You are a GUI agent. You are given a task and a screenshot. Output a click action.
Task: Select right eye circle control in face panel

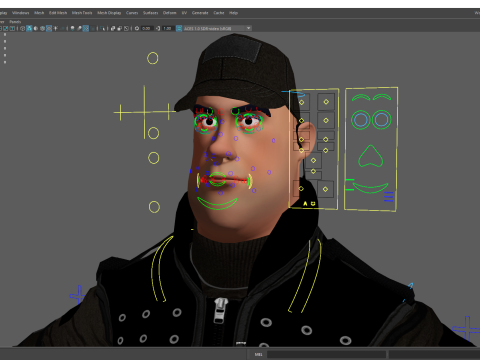tap(381, 120)
